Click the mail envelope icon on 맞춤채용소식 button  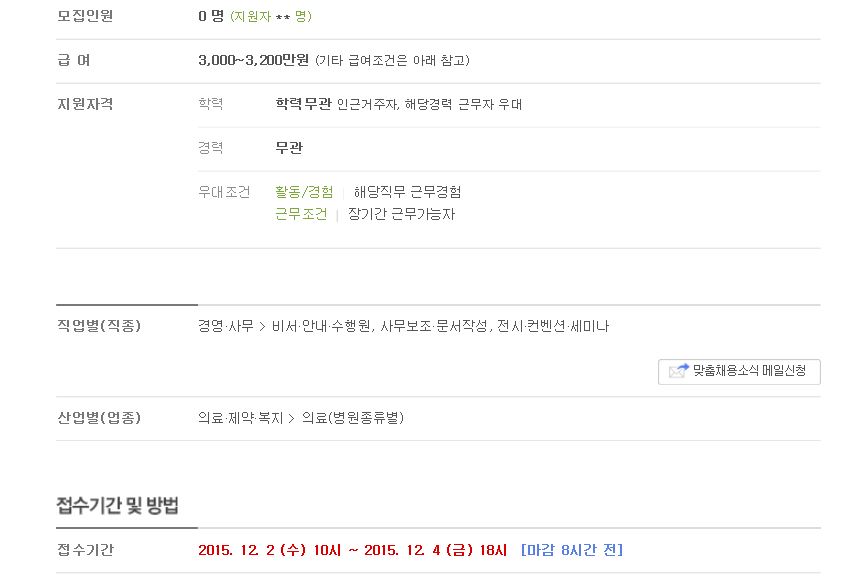pyautogui.click(x=678, y=371)
